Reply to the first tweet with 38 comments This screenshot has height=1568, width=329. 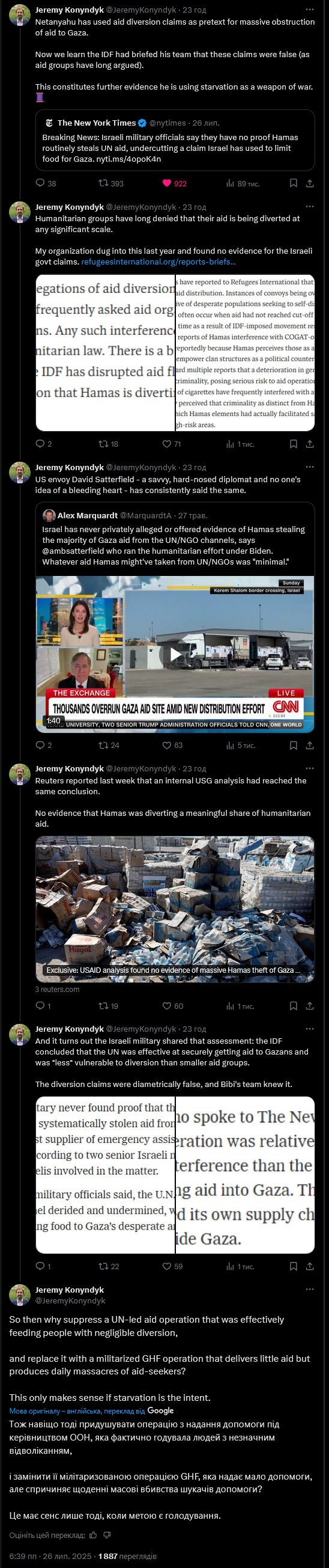coord(40,183)
